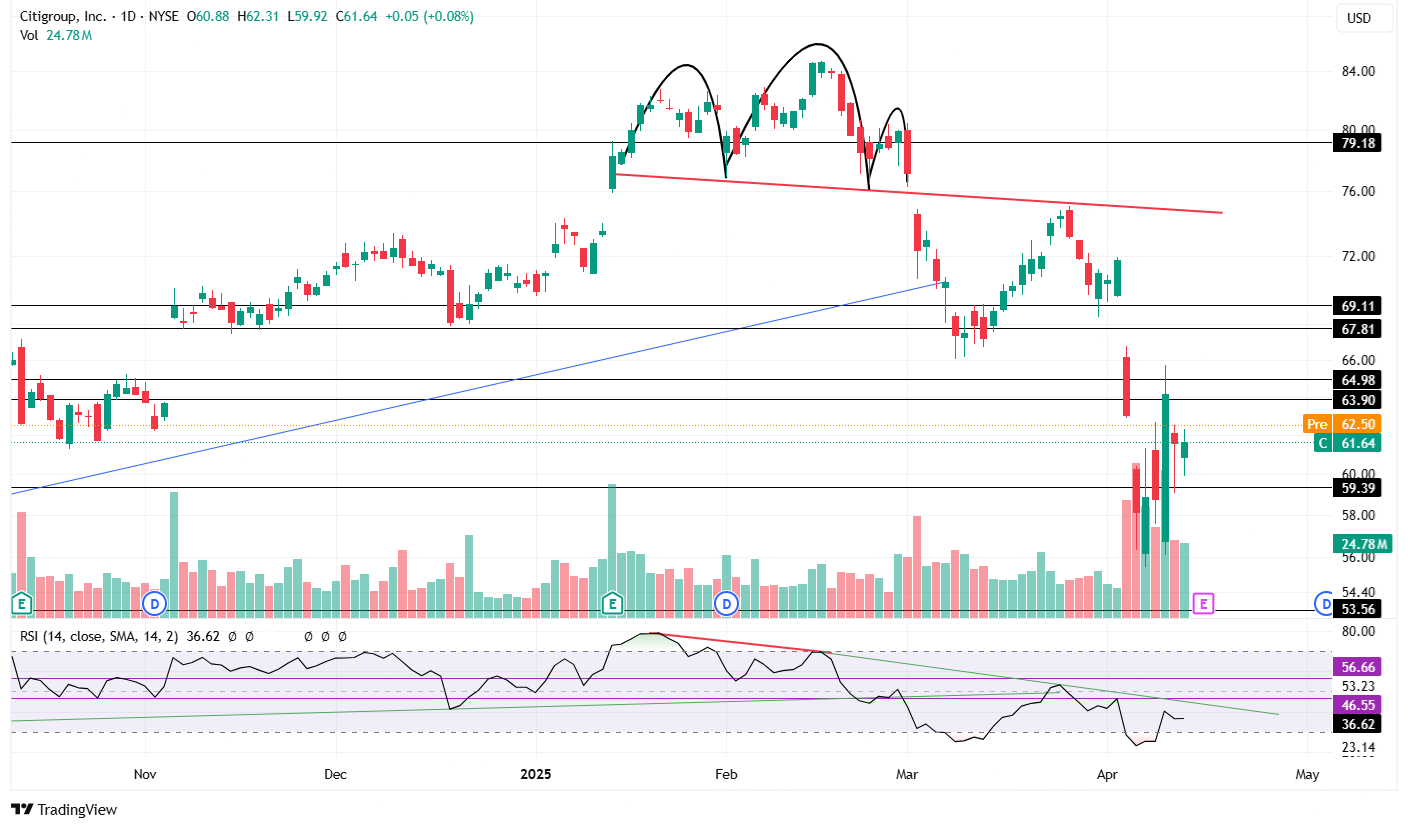Click the purple upcoming earnings E marker
The image size is (1408, 828).
pyautogui.click(x=1204, y=603)
